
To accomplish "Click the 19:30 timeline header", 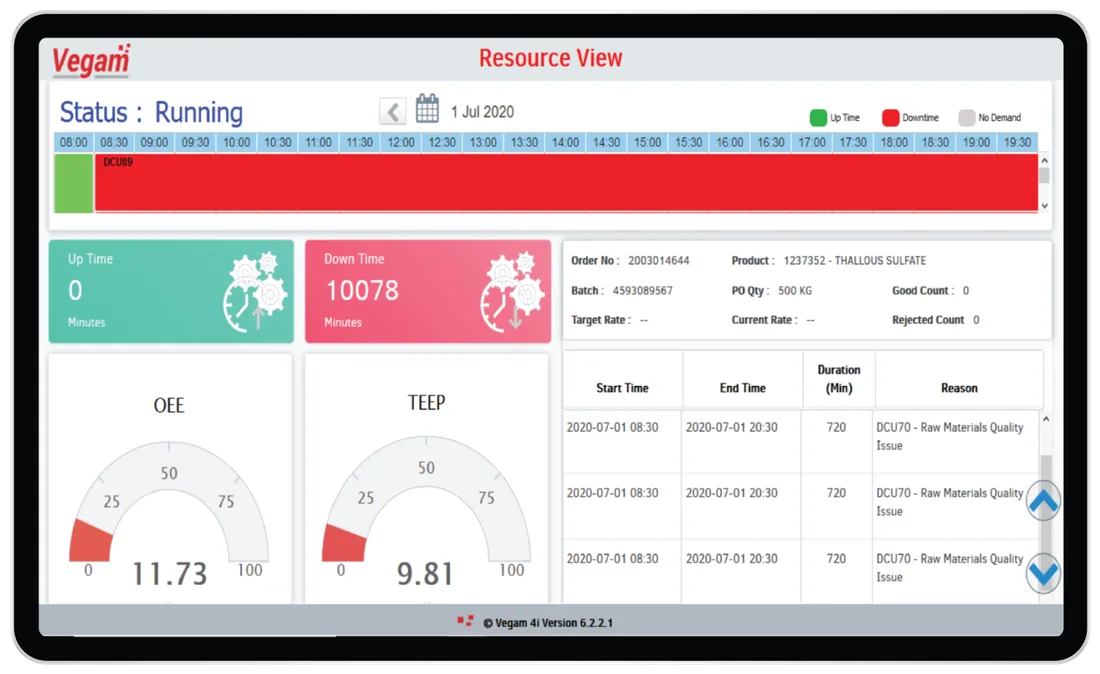I will [1017, 142].
